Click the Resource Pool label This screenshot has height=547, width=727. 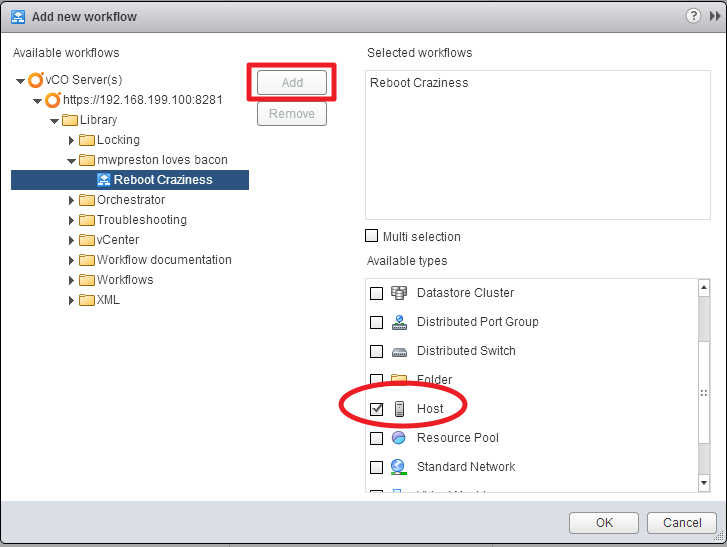point(458,438)
